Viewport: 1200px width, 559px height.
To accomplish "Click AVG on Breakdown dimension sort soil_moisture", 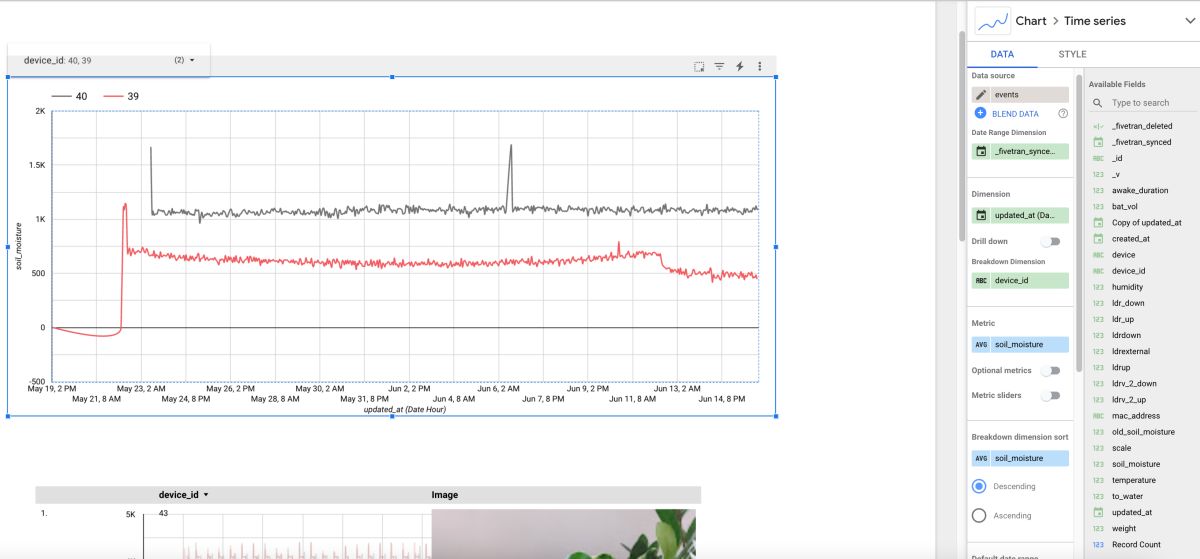I will (981, 459).
